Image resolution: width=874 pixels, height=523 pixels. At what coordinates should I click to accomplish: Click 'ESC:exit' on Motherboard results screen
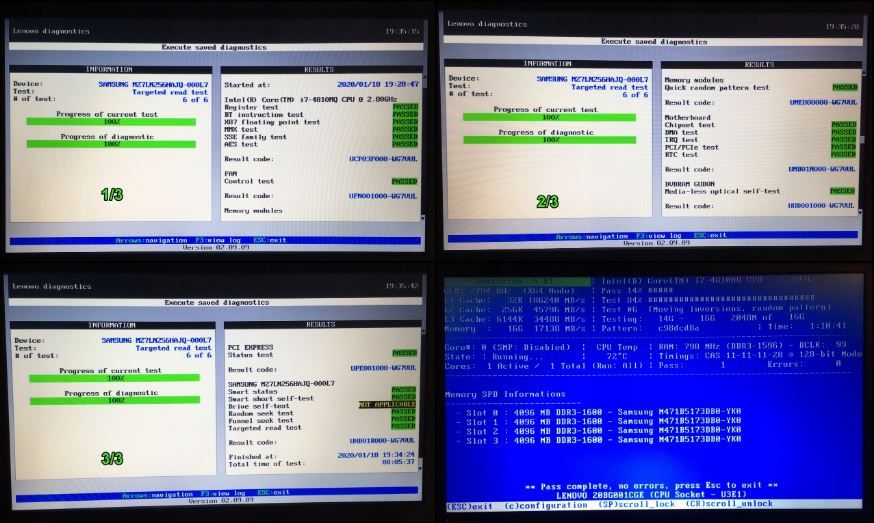pos(709,236)
